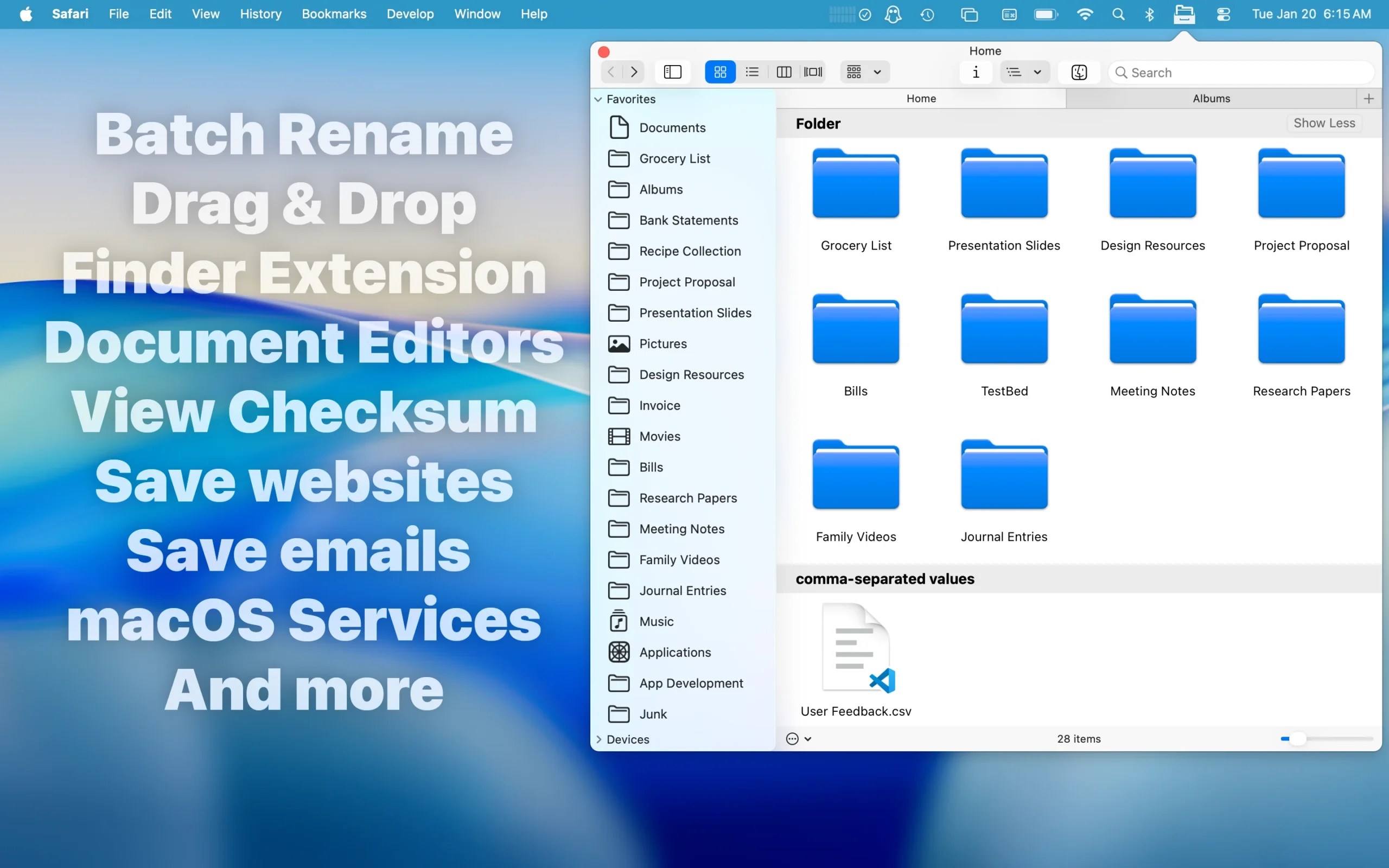Select the active grid view toggle
Image resolution: width=1389 pixels, height=868 pixels.
[721, 72]
